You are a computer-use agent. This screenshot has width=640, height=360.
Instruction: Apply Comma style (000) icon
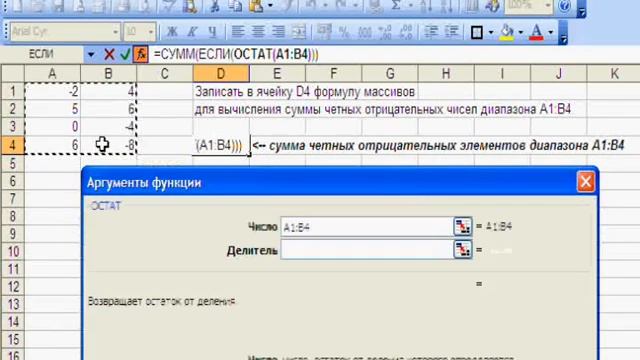tap(364, 31)
